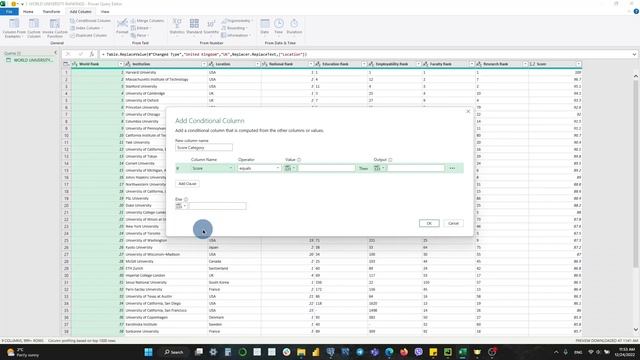Click Merge Columns in the ribbon

point(147,21)
